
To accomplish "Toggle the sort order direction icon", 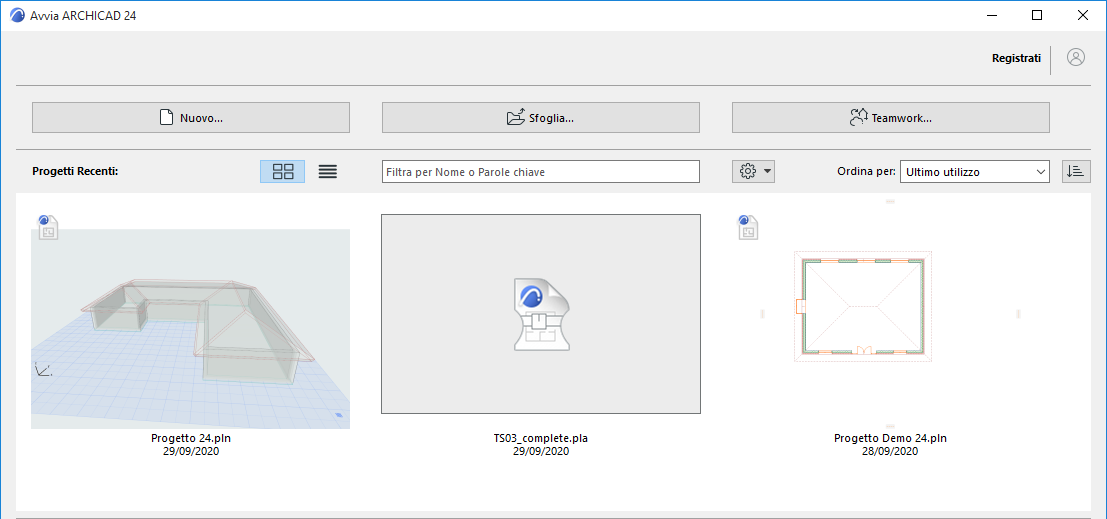I will [x=1077, y=172].
